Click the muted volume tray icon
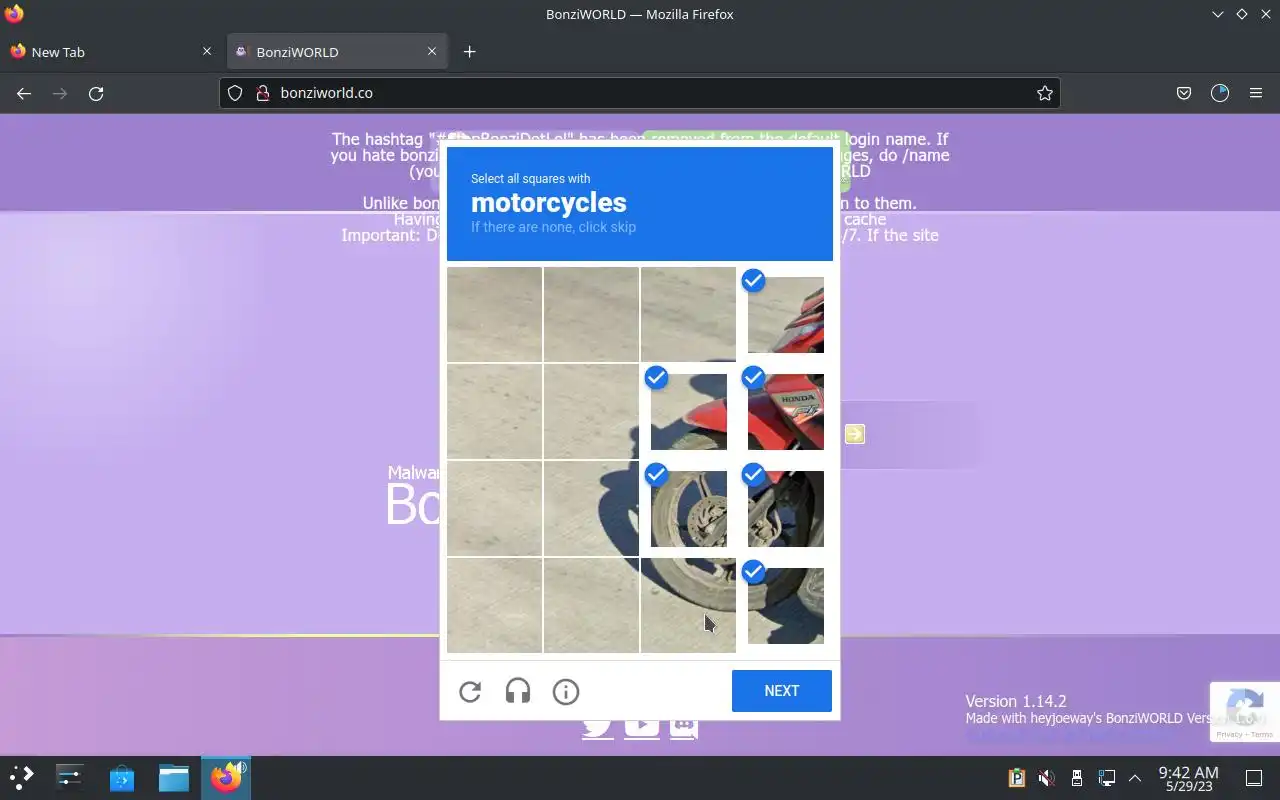 click(1046, 778)
